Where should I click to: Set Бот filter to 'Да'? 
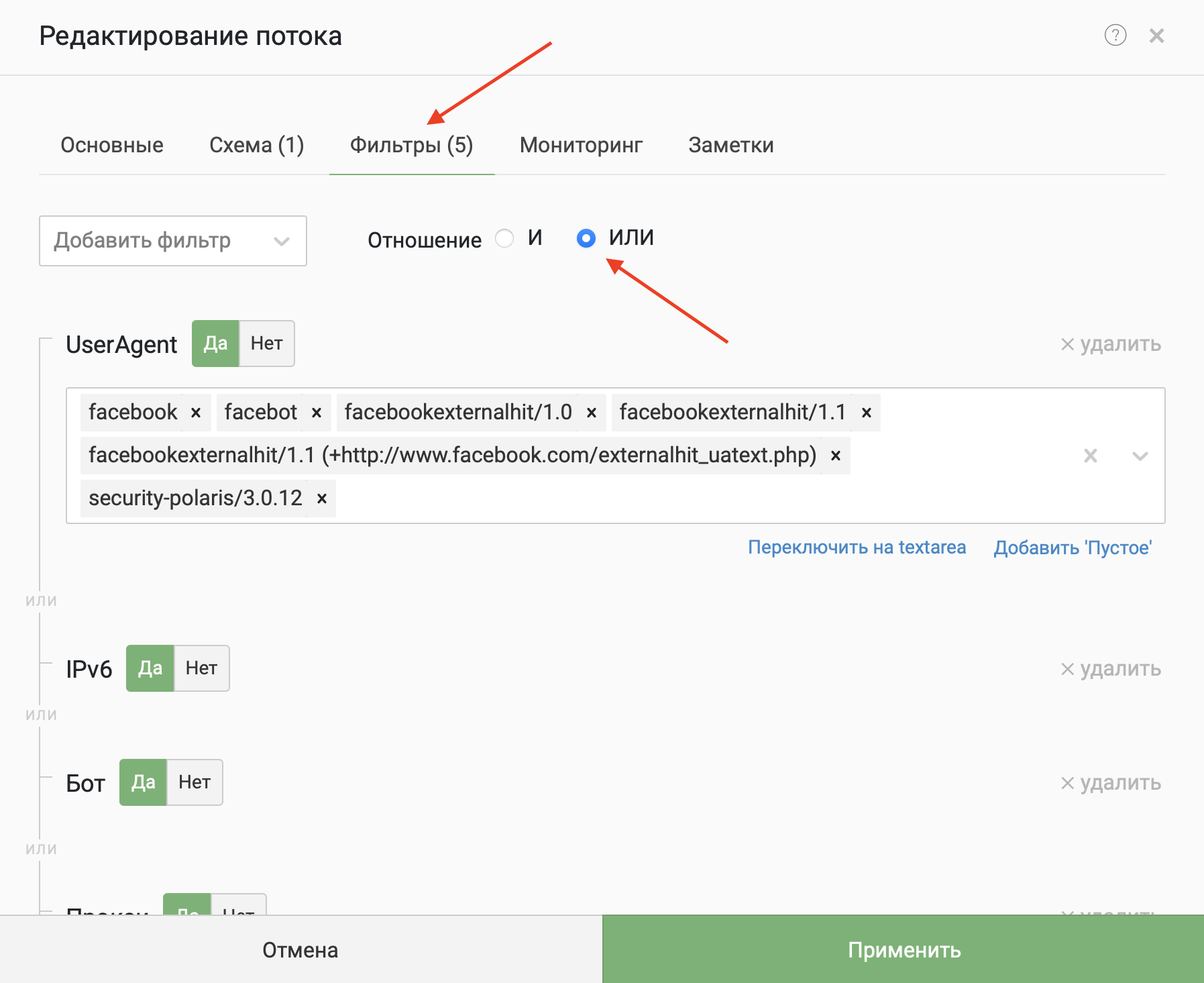coord(143,782)
